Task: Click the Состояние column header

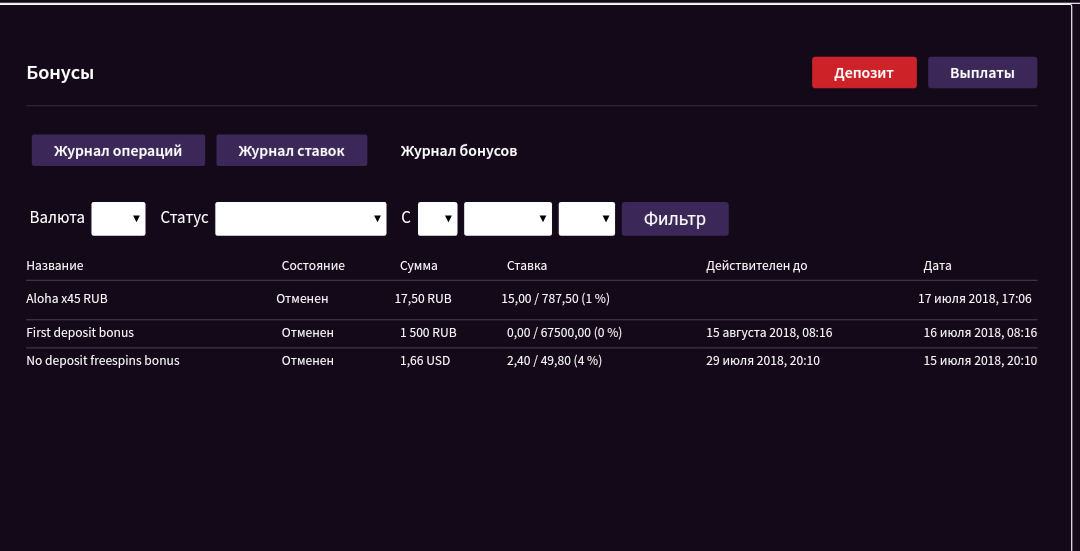Action: pyautogui.click(x=313, y=265)
